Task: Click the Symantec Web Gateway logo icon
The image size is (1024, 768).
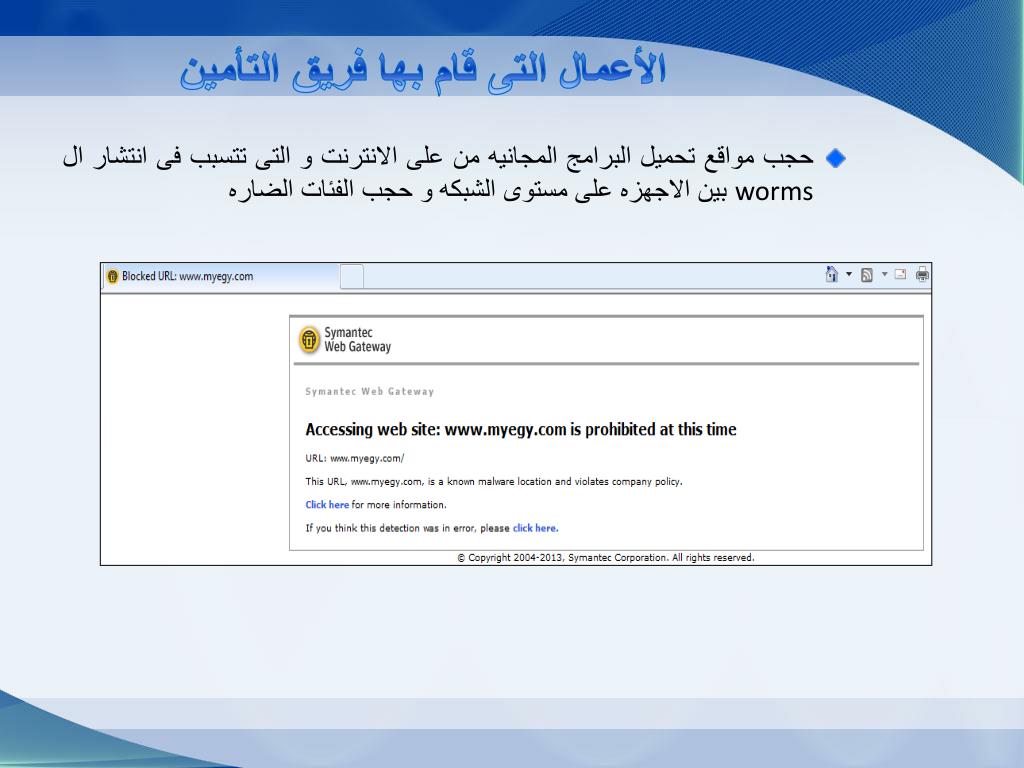Action: (x=309, y=340)
